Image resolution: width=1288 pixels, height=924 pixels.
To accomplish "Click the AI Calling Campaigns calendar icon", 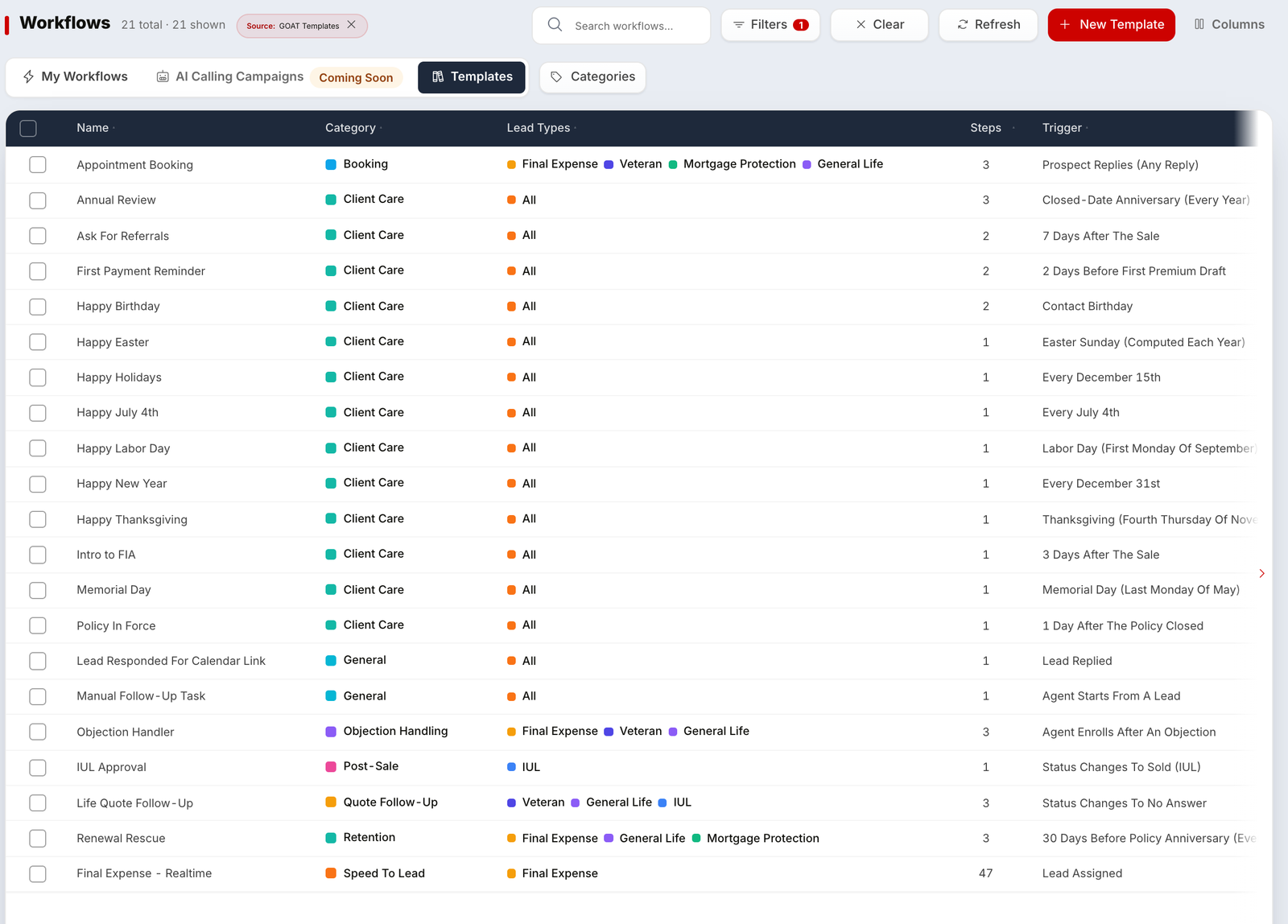I will tap(163, 76).
